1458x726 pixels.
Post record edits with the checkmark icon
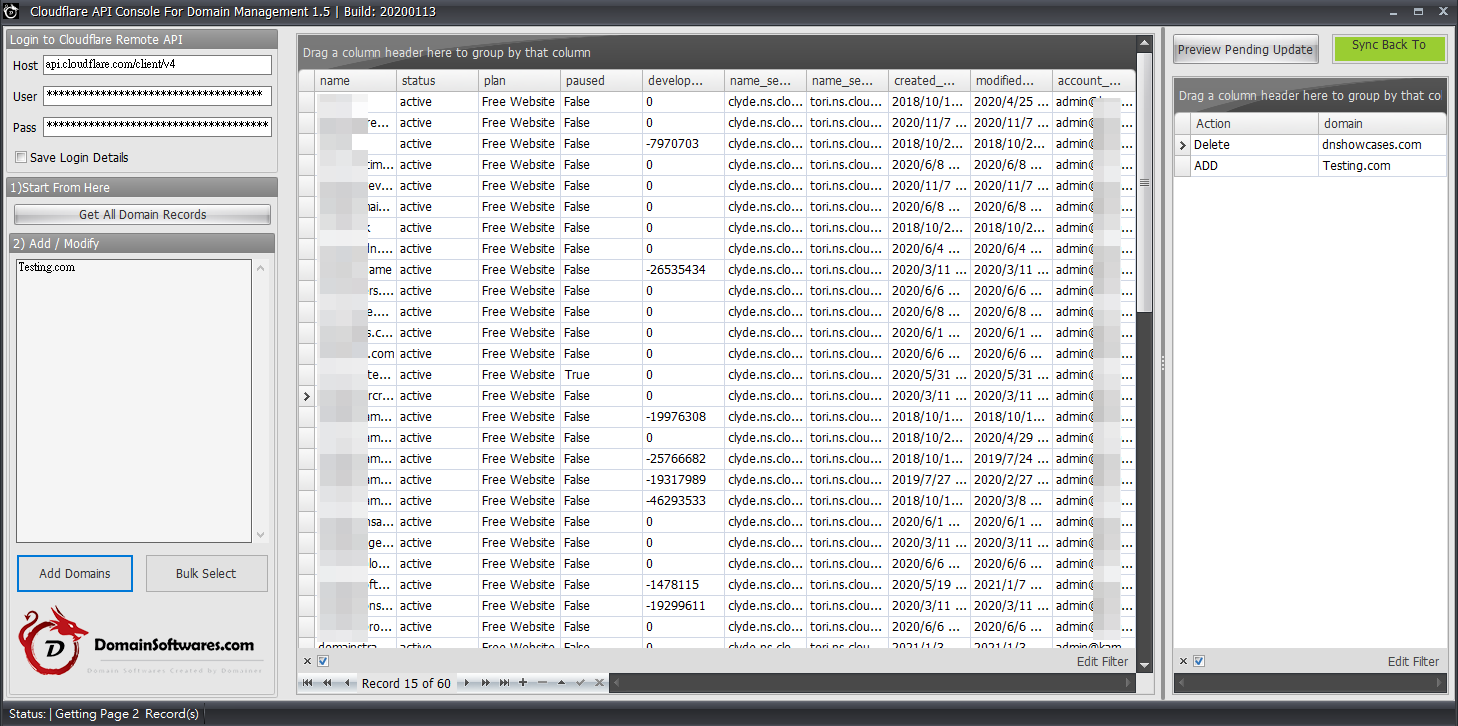[580, 683]
